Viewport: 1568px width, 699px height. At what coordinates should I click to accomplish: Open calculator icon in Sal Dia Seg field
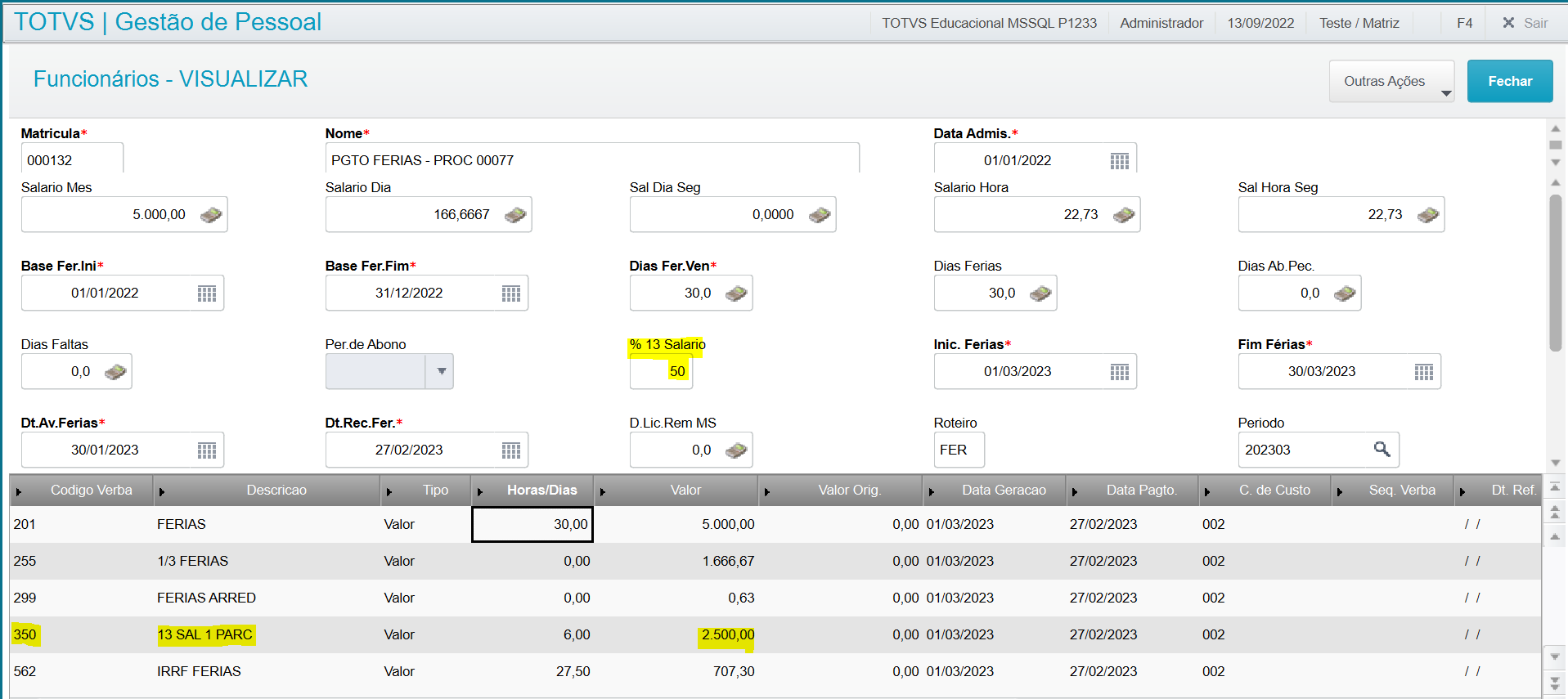pos(820,215)
